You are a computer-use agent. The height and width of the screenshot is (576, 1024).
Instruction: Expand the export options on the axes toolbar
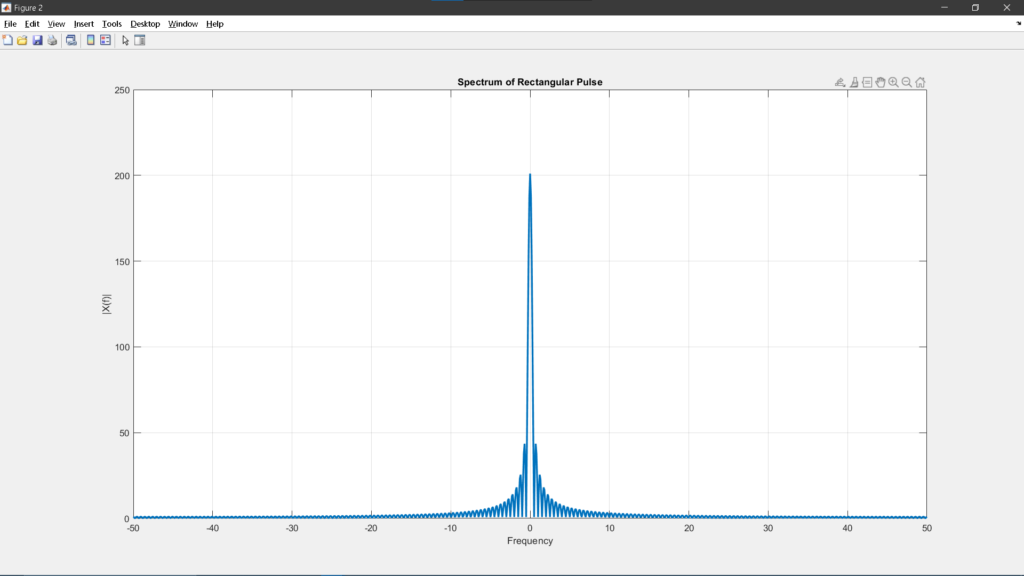(x=841, y=82)
